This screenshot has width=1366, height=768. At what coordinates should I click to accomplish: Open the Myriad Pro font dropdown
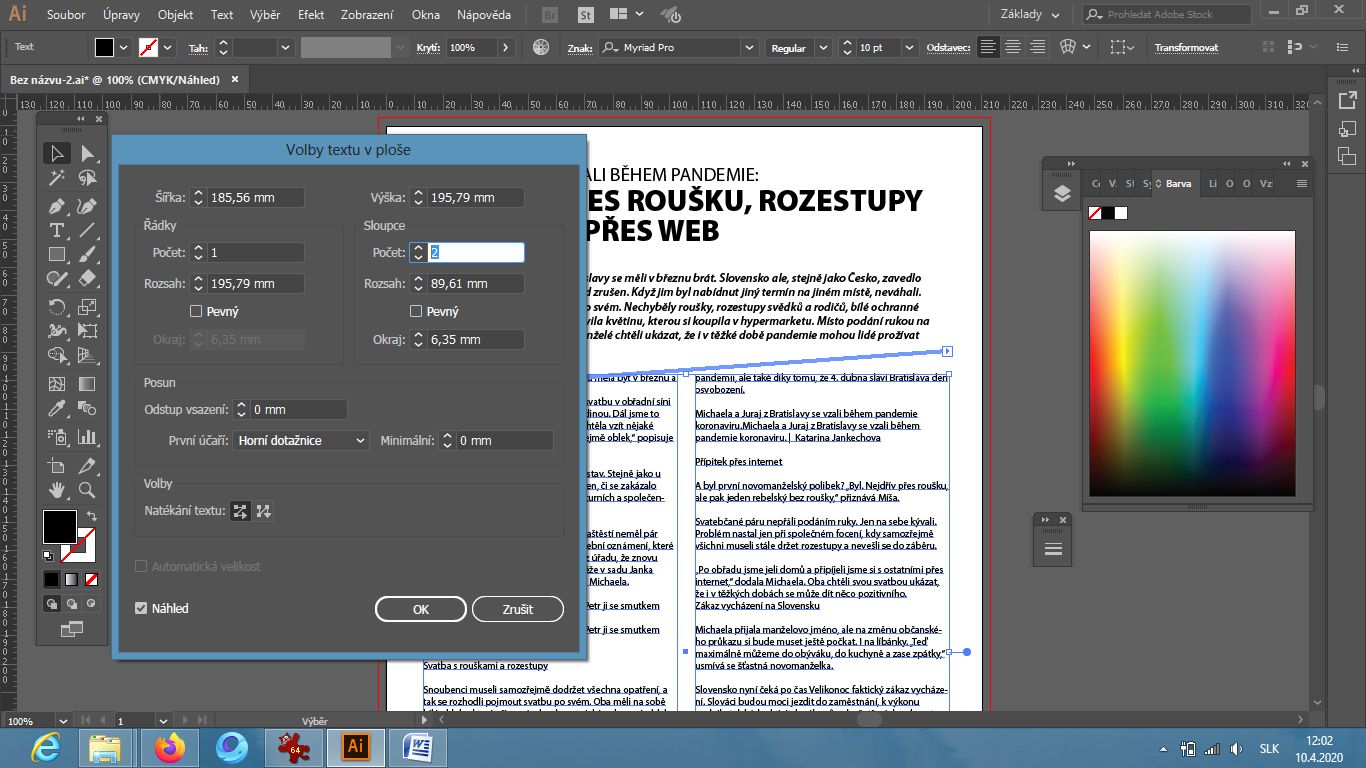coord(747,46)
